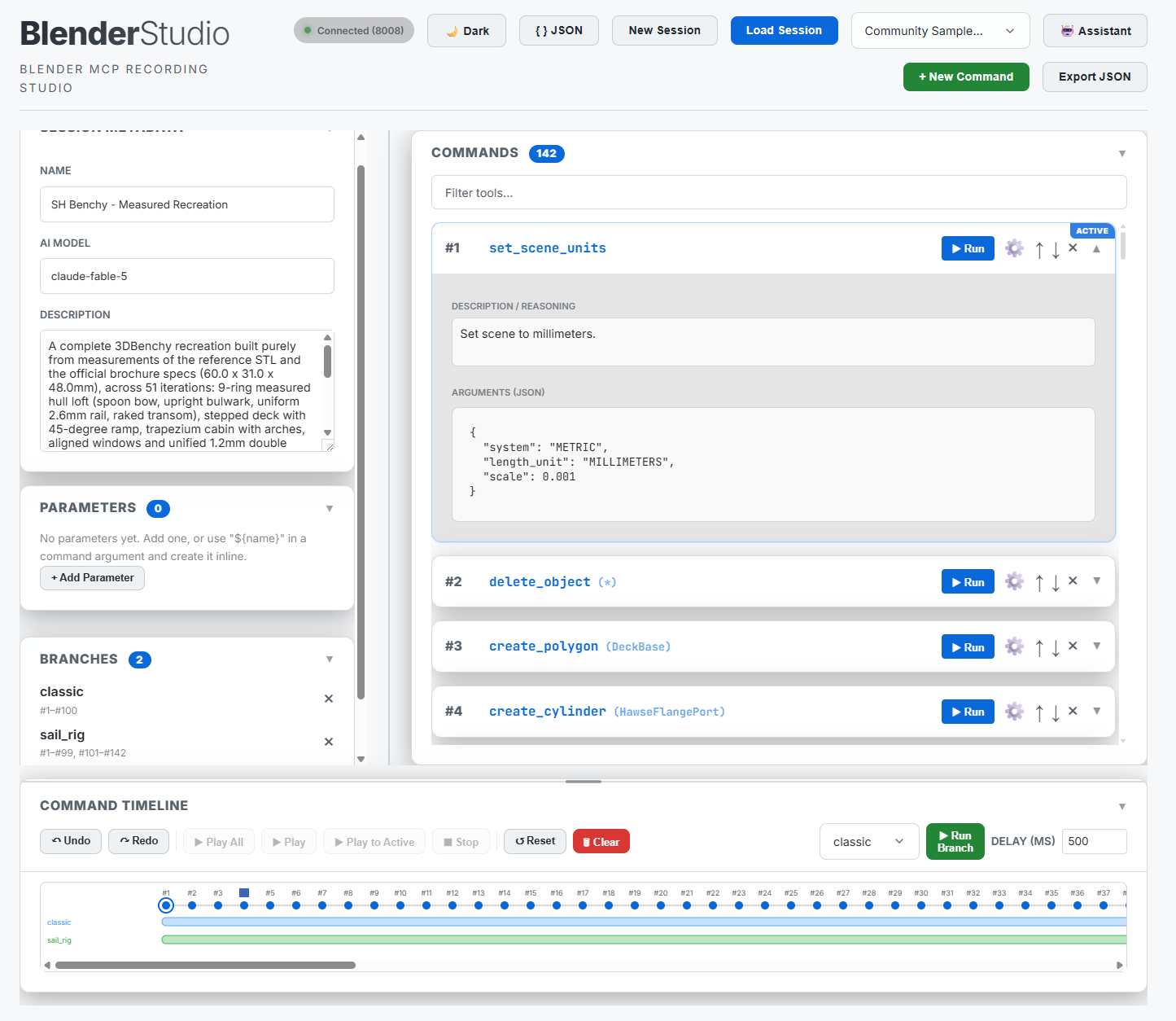Click the green New Command button
Screen dimensions: 1176x1021
[x=966, y=77]
